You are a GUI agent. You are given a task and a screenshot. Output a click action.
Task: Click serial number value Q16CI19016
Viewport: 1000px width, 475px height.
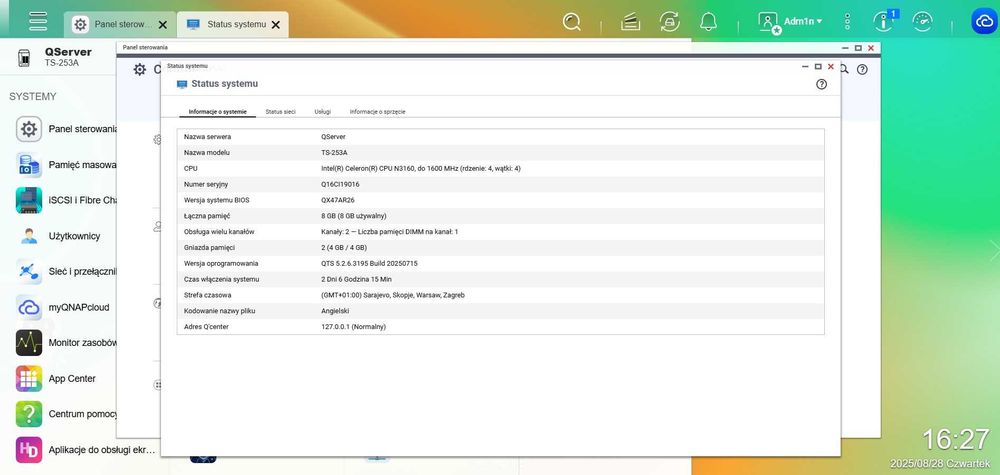click(340, 184)
